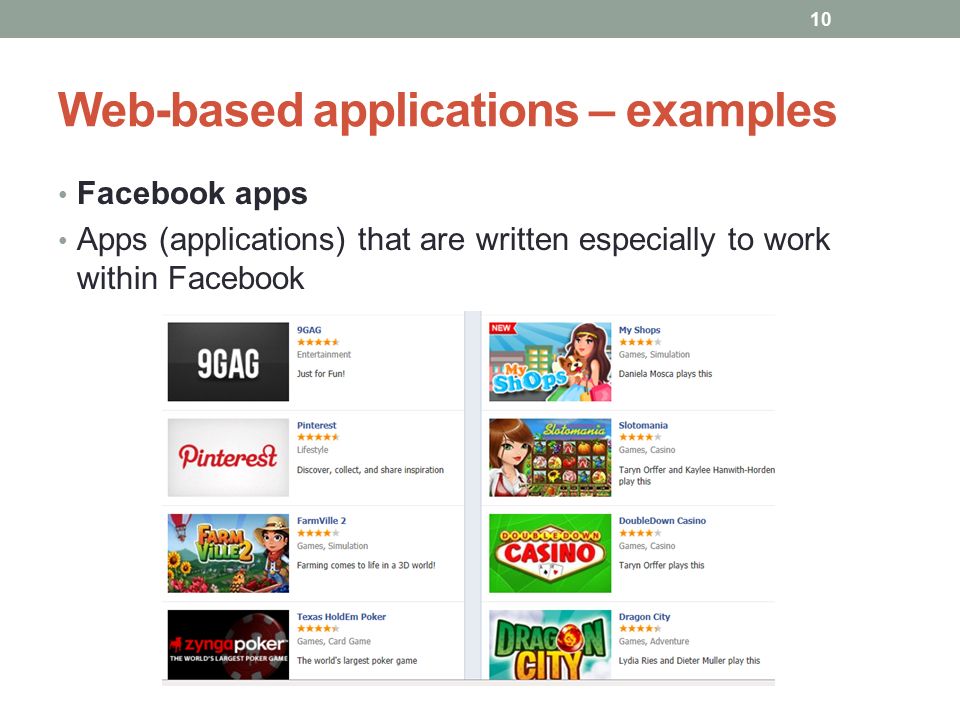Click the Dragon City title link

tap(644, 617)
